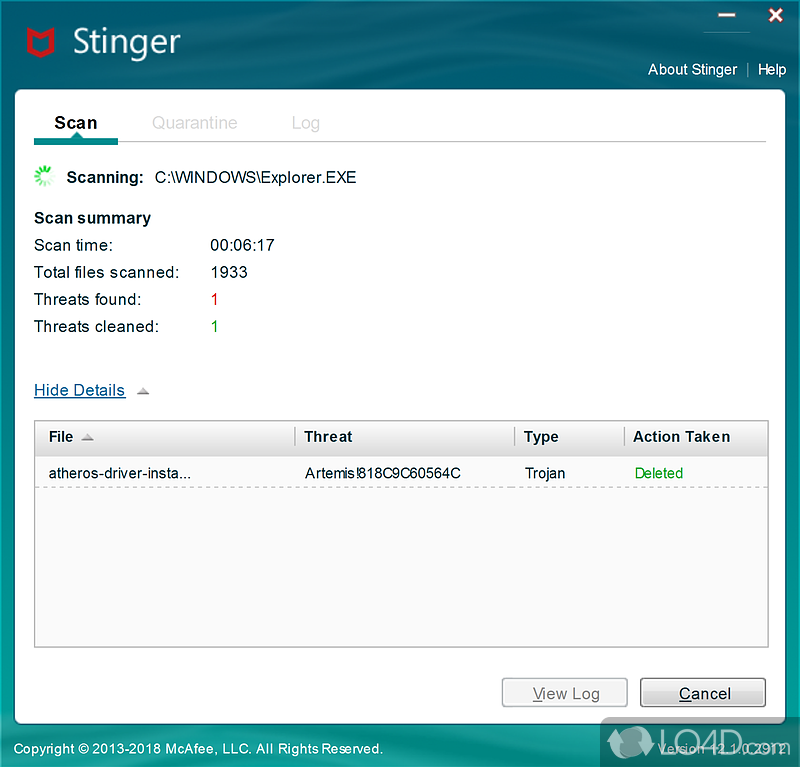Close the Stinger window
The height and width of the screenshot is (767, 800).
(x=776, y=15)
